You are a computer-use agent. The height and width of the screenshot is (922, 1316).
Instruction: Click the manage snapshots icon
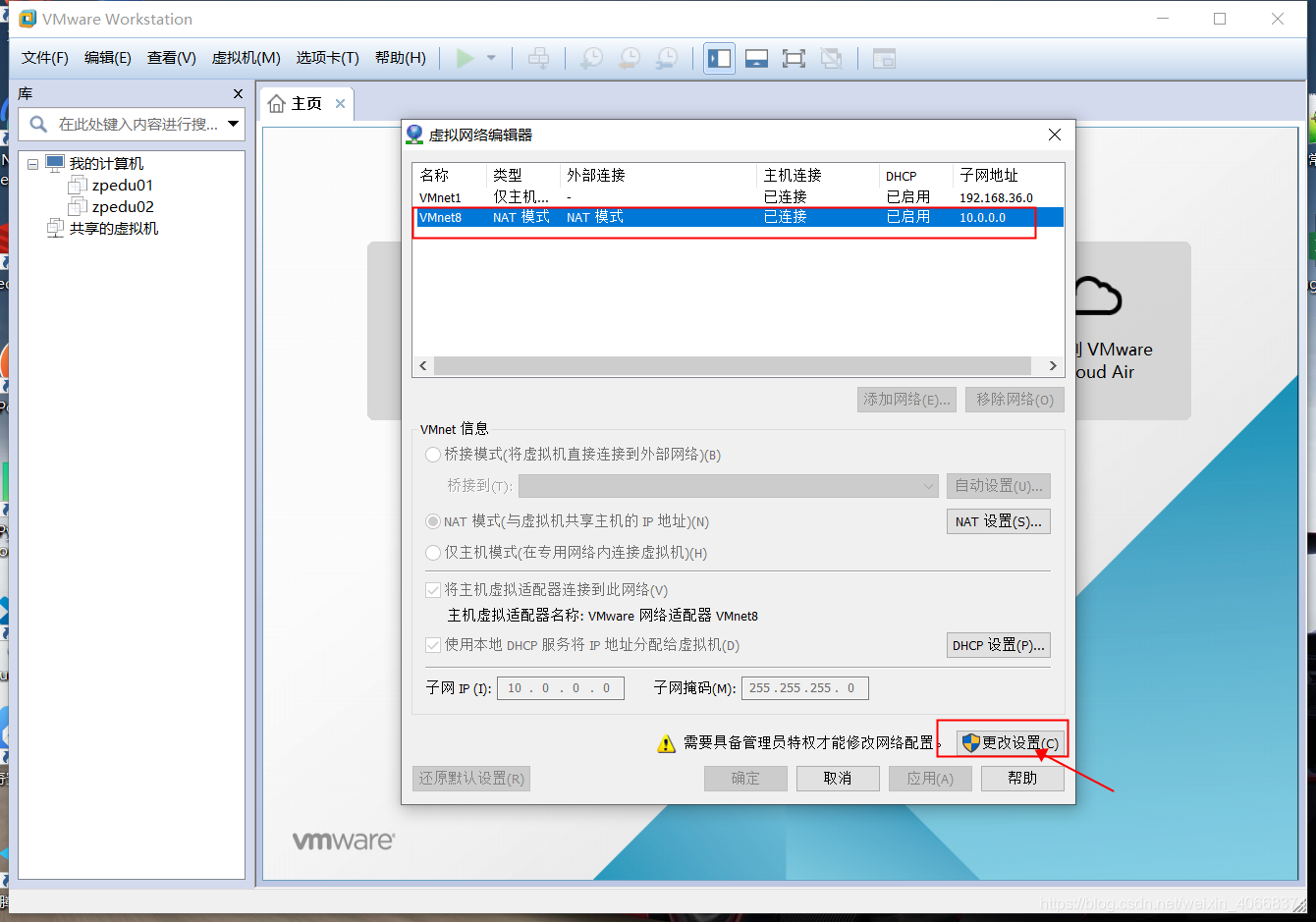667,59
